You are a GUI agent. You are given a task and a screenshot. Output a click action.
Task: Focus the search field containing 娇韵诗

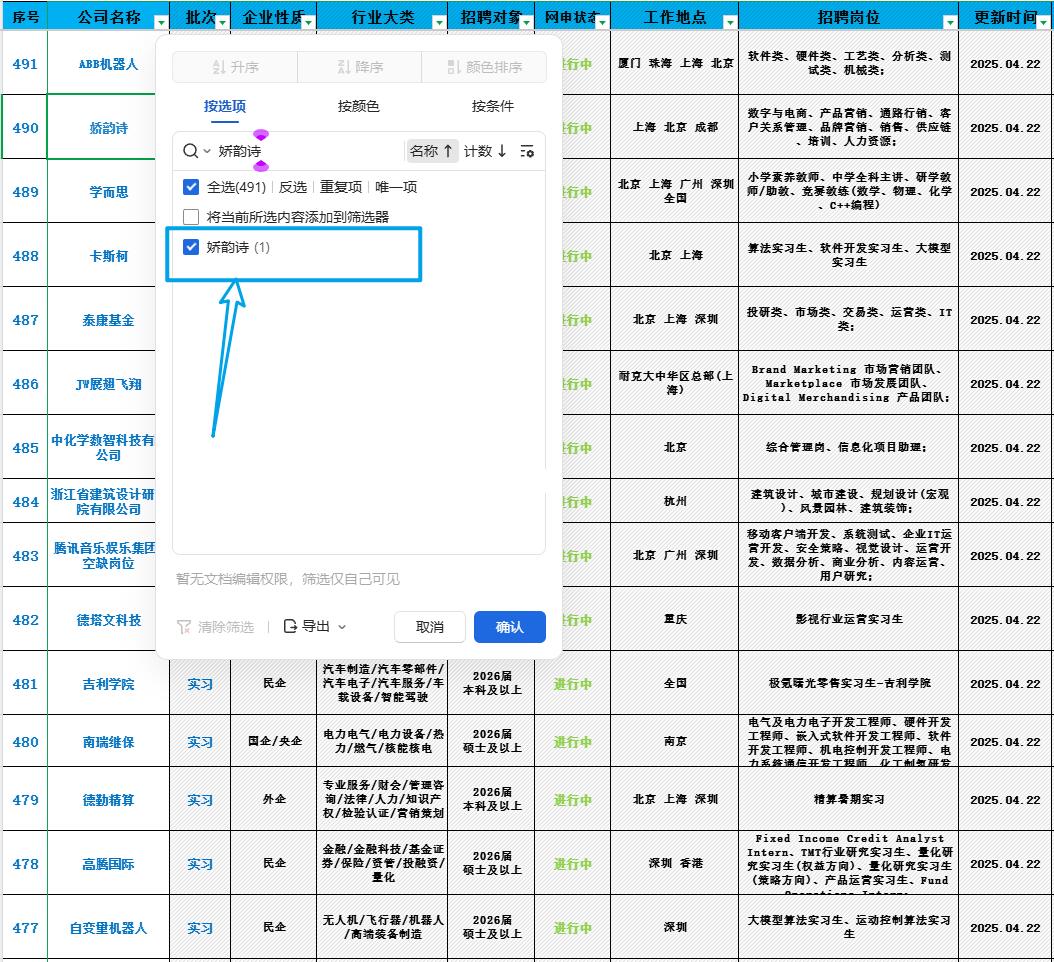point(309,151)
